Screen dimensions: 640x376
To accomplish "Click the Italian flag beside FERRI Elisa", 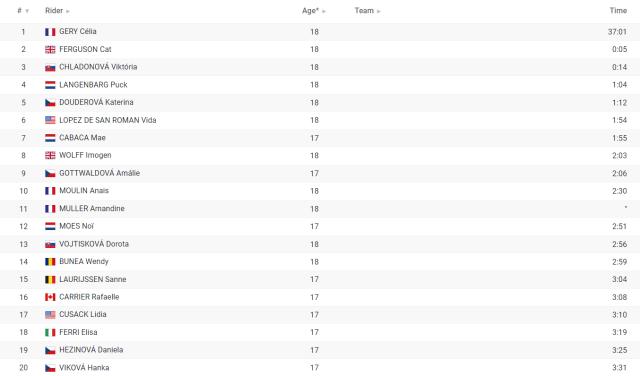I will pyautogui.click(x=50, y=333).
